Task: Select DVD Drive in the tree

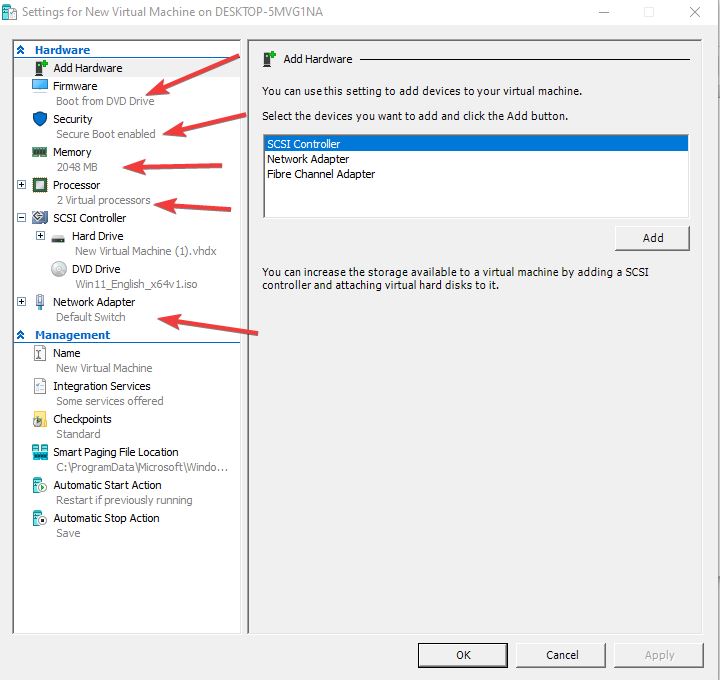Action: (x=96, y=269)
